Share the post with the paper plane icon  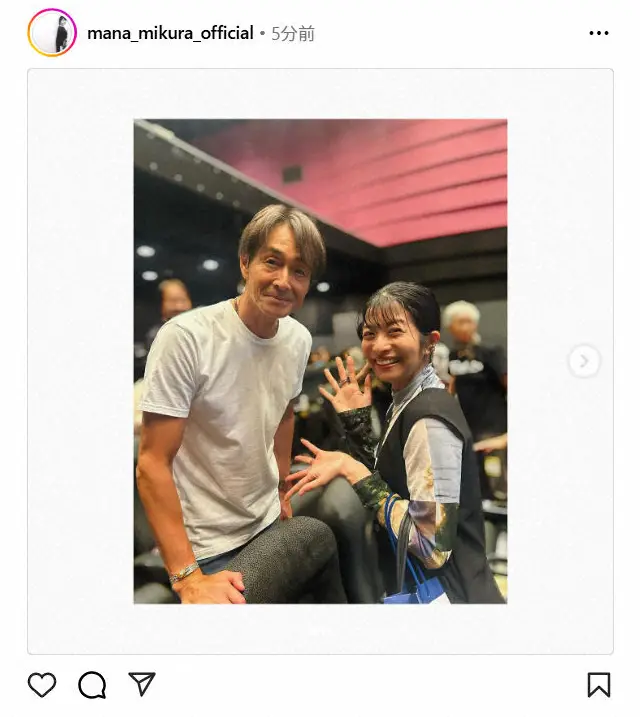coord(142,684)
